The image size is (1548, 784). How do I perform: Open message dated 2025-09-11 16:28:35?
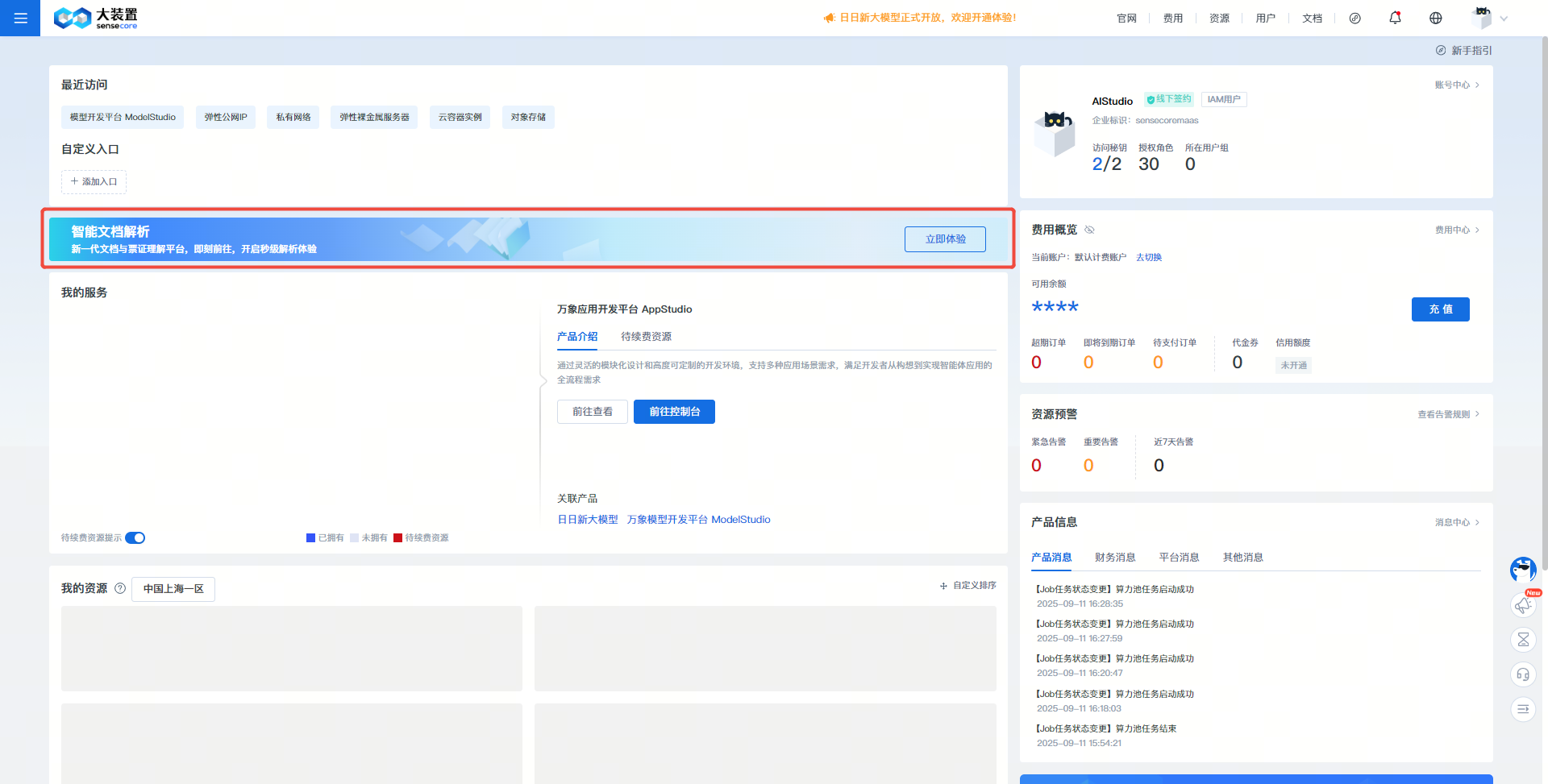pyautogui.click(x=1115, y=596)
